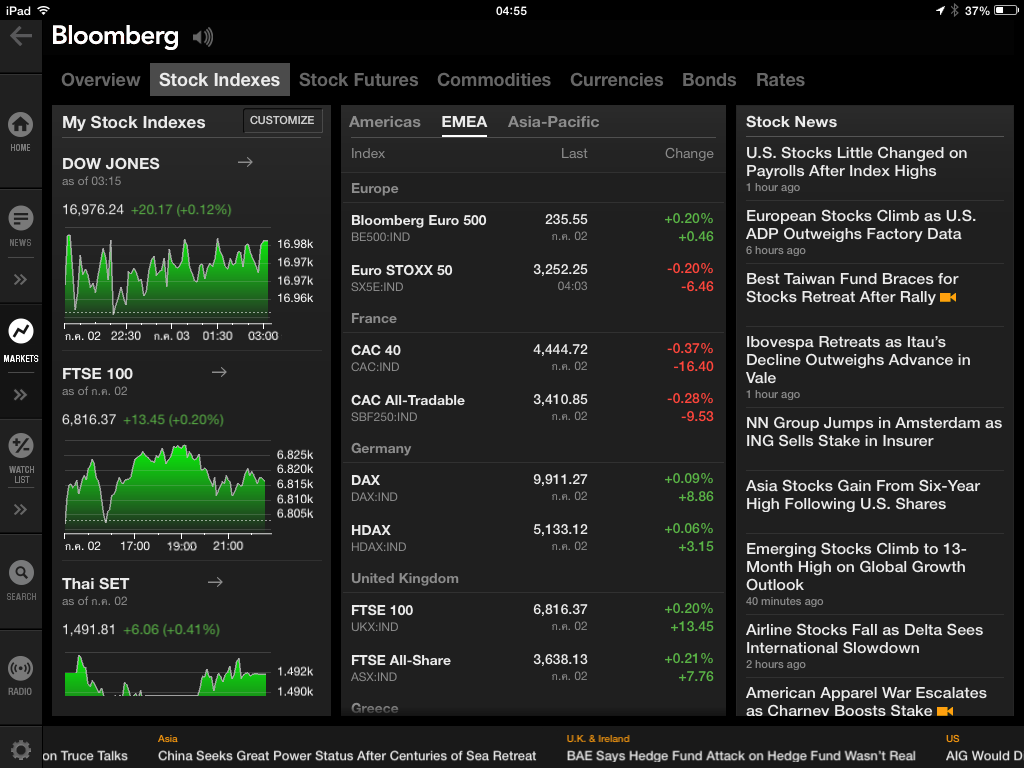The image size is (1024, 768).
Task: Click the Last column header
Action: [x=574, y=153]
